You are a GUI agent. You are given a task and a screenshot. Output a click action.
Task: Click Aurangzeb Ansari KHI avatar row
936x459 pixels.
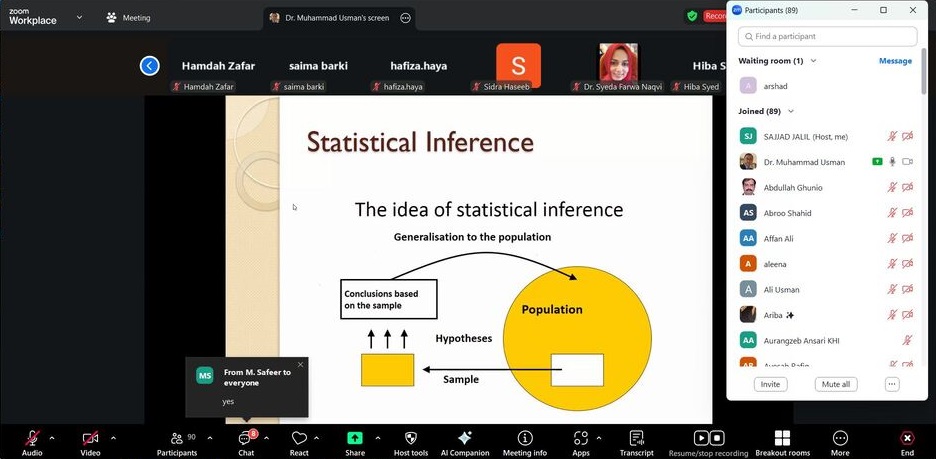point(827,340)
